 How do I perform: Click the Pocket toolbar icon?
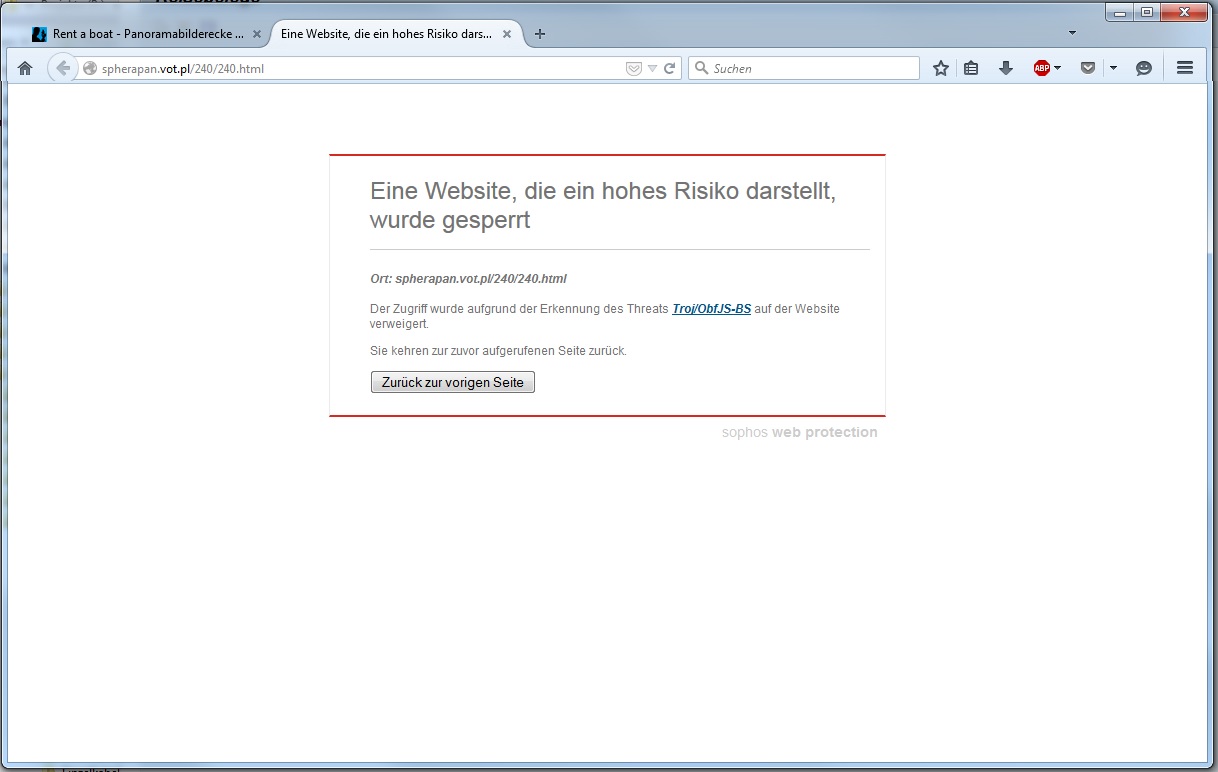pyautogui.click(x=1088, y=68)
